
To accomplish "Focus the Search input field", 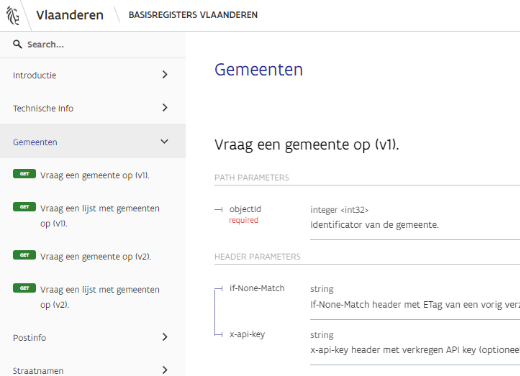I will pyautogui.click(x=93, y=44).
